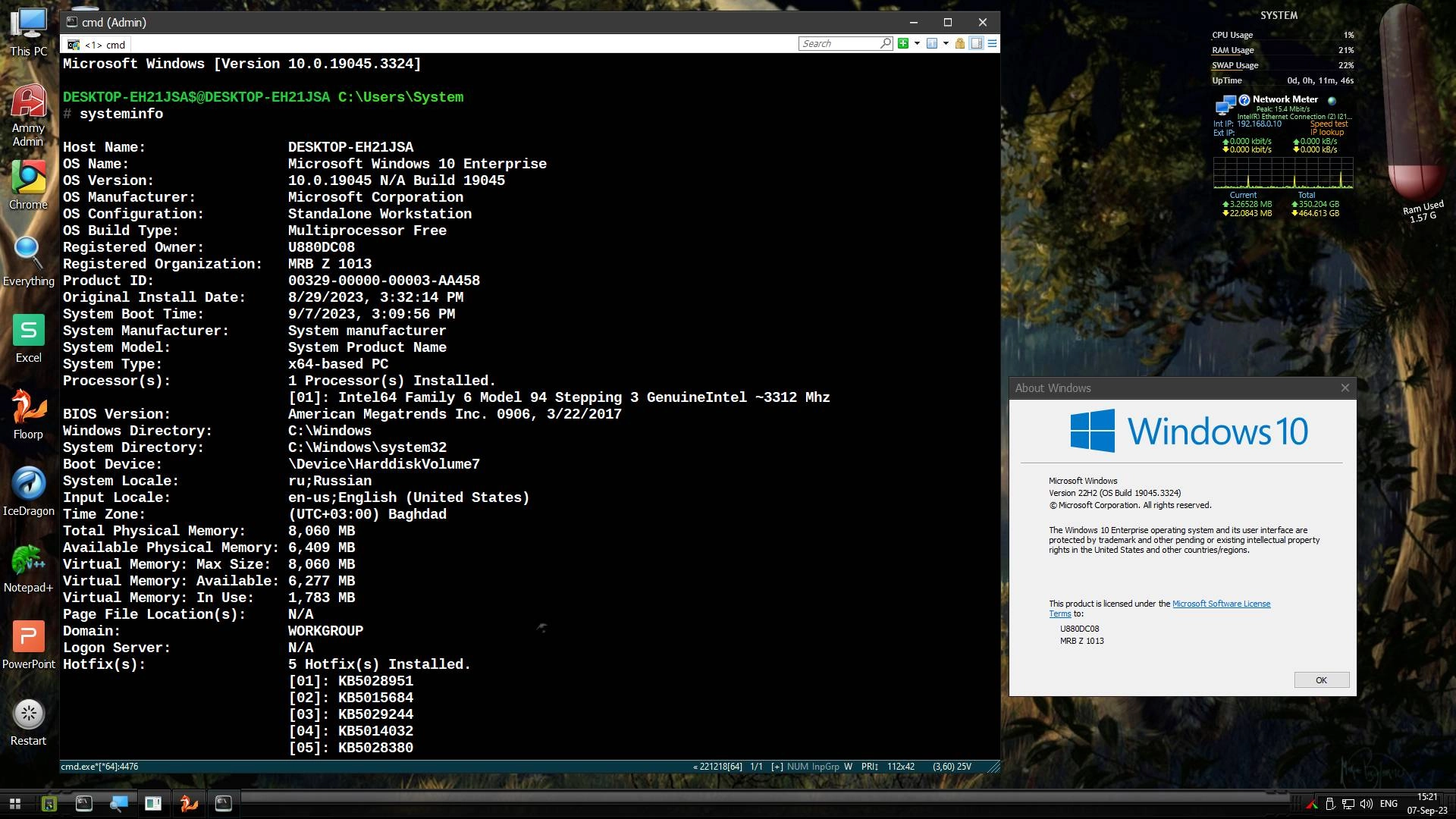Click the magnifier in the Search field
Image resolution: width=1456 pixels, height=819 pixels.
(x=885, y=43)
